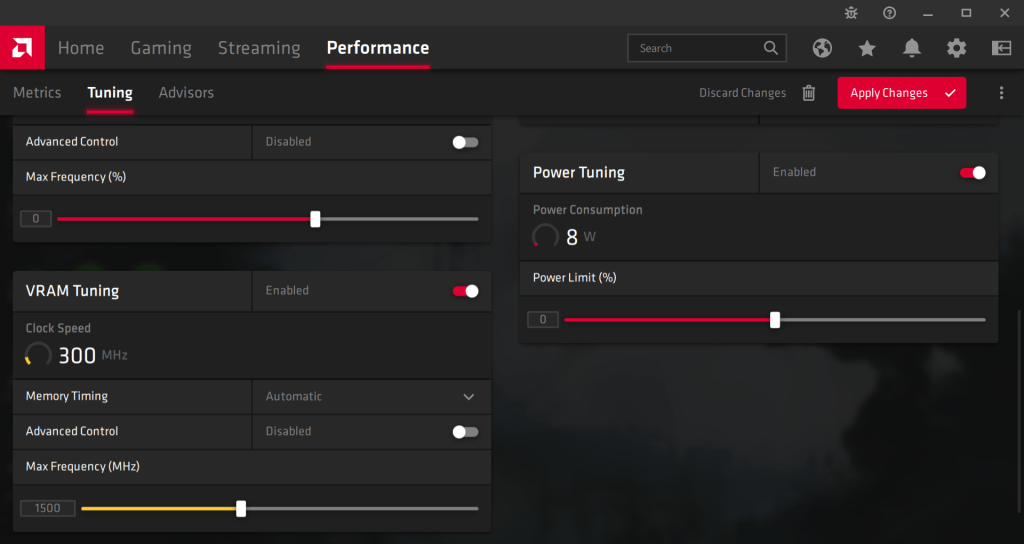Click the trash icon to discard changes
The image size is (1024, 544).
(x=808, y=93)
